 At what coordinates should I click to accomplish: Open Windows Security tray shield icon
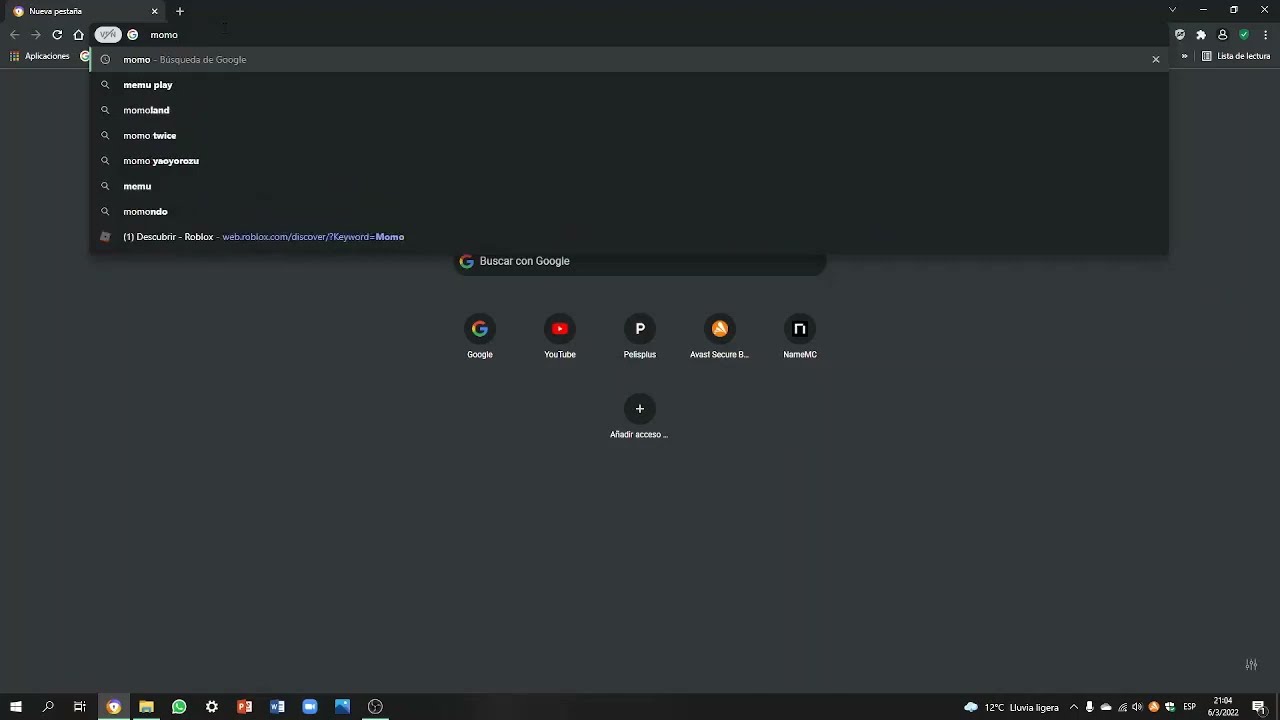[1170, 707]
